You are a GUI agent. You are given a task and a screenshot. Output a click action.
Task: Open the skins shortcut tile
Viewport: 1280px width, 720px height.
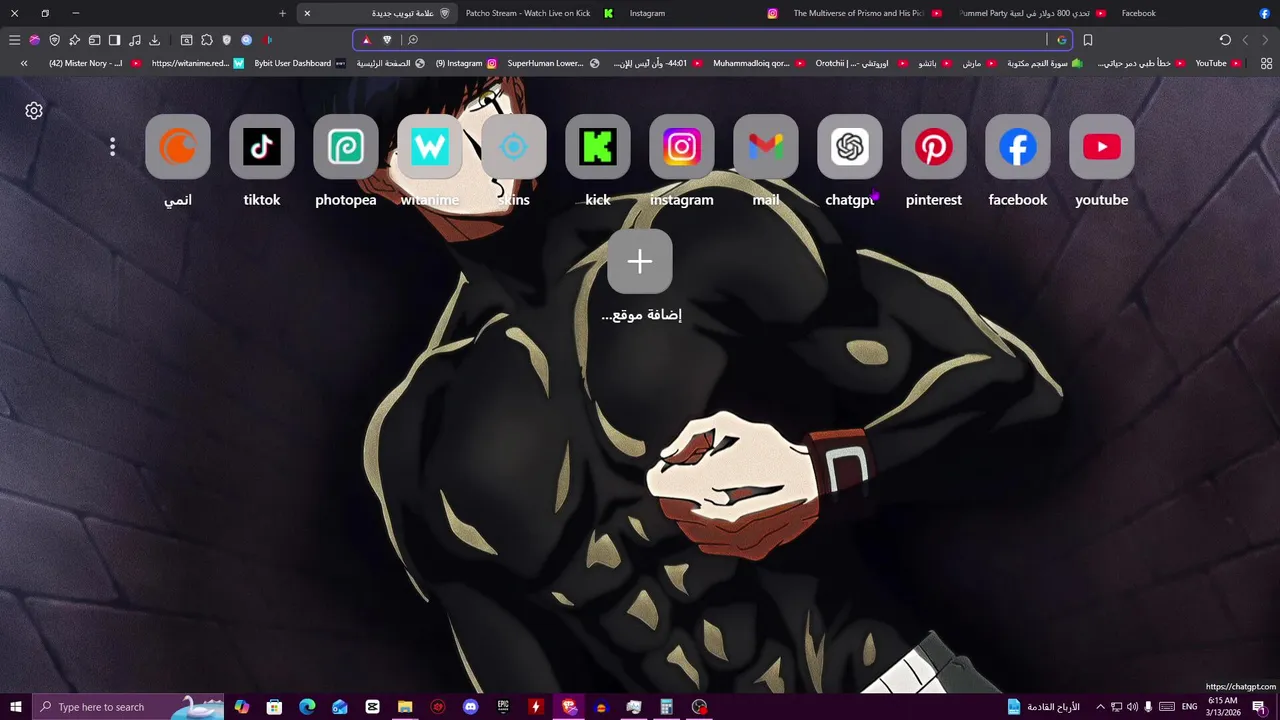click(514, 147)
